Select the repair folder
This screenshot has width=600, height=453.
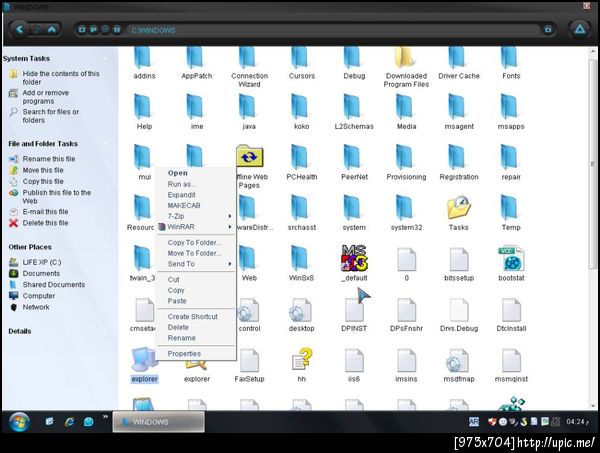pyautogui.click(x=511, y=162)
